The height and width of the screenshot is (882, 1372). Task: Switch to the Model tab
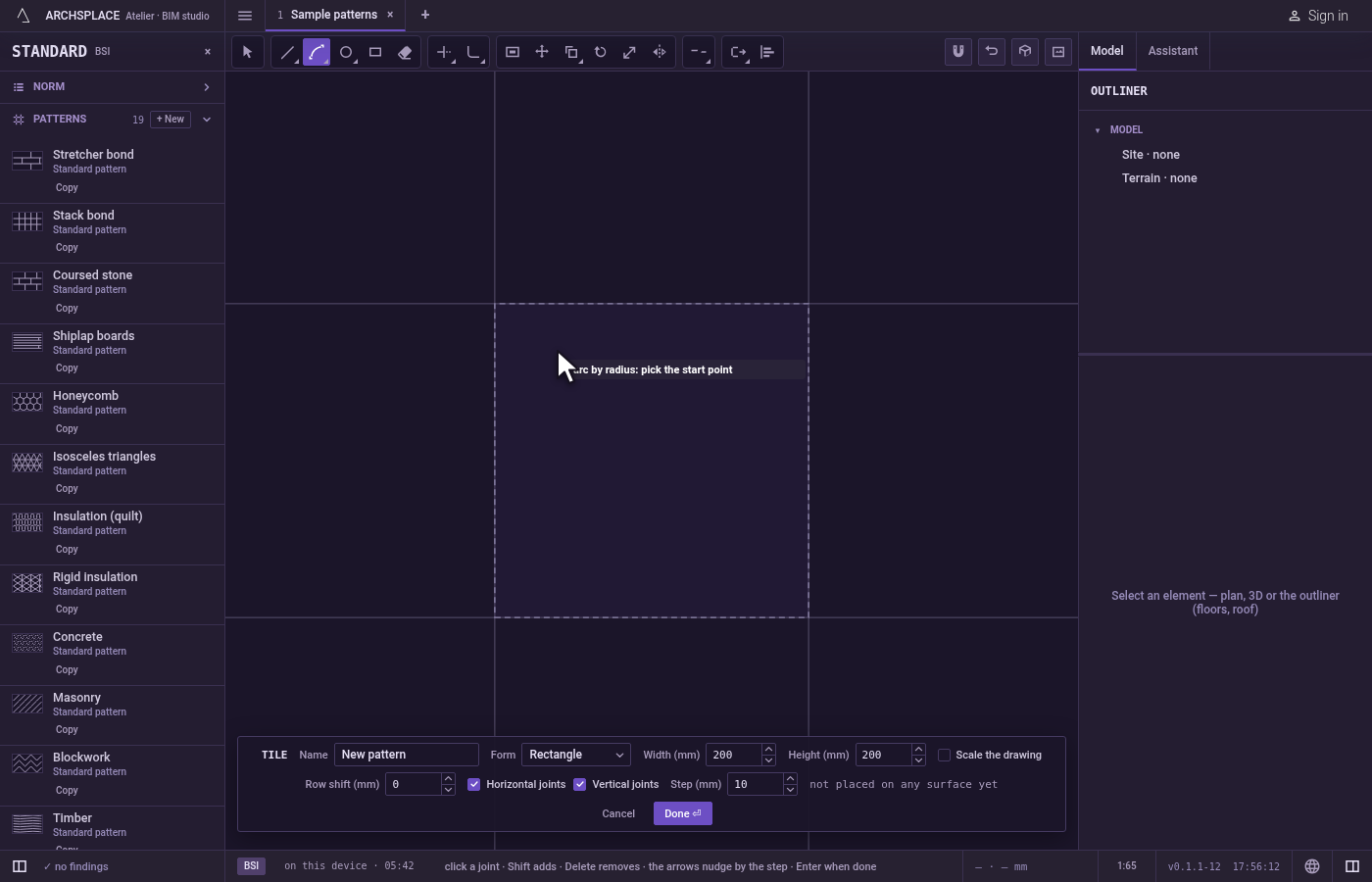click(x=1107, y=51)
